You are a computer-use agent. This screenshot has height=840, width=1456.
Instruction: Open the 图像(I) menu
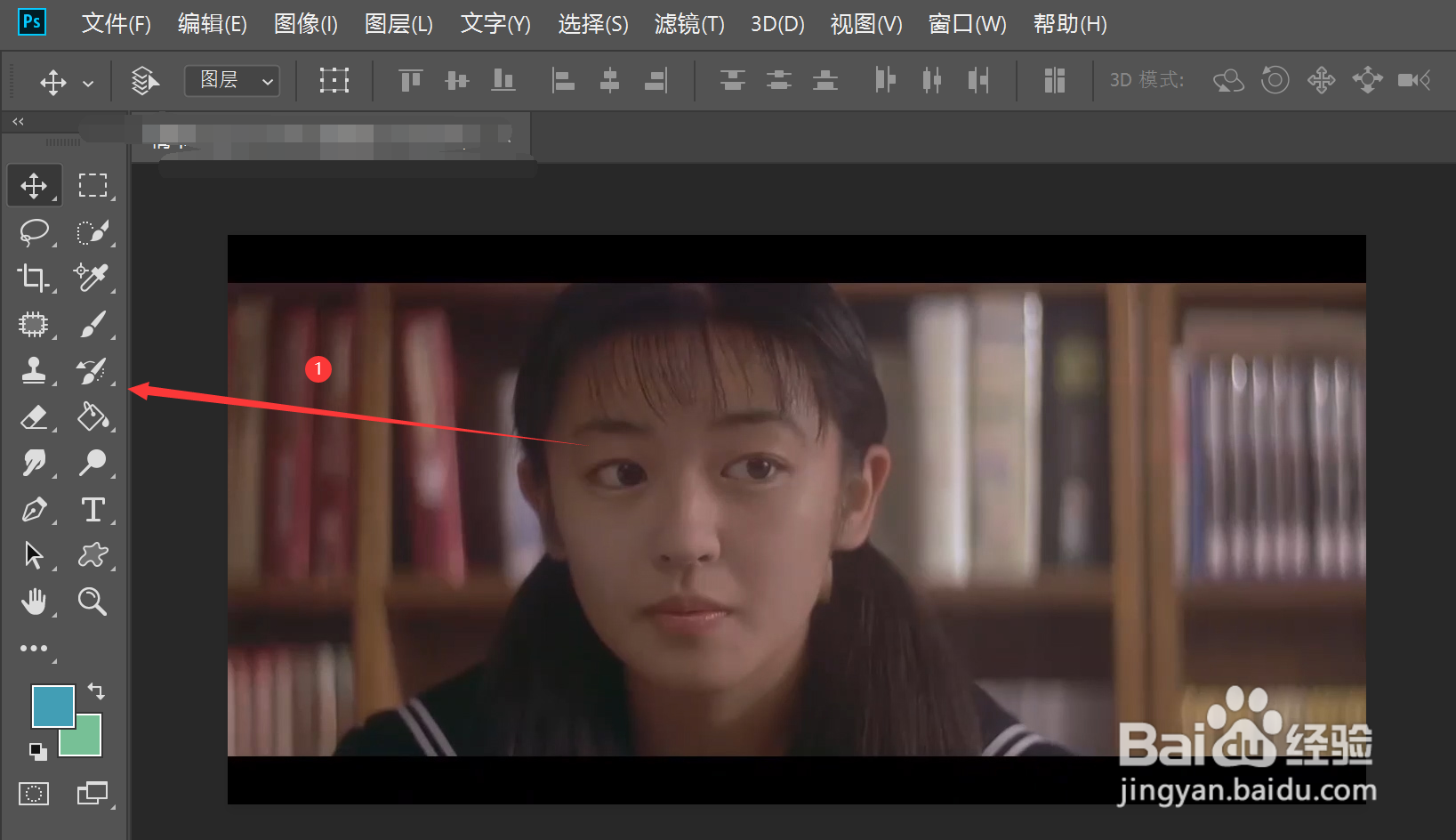[x=306, y=24]
